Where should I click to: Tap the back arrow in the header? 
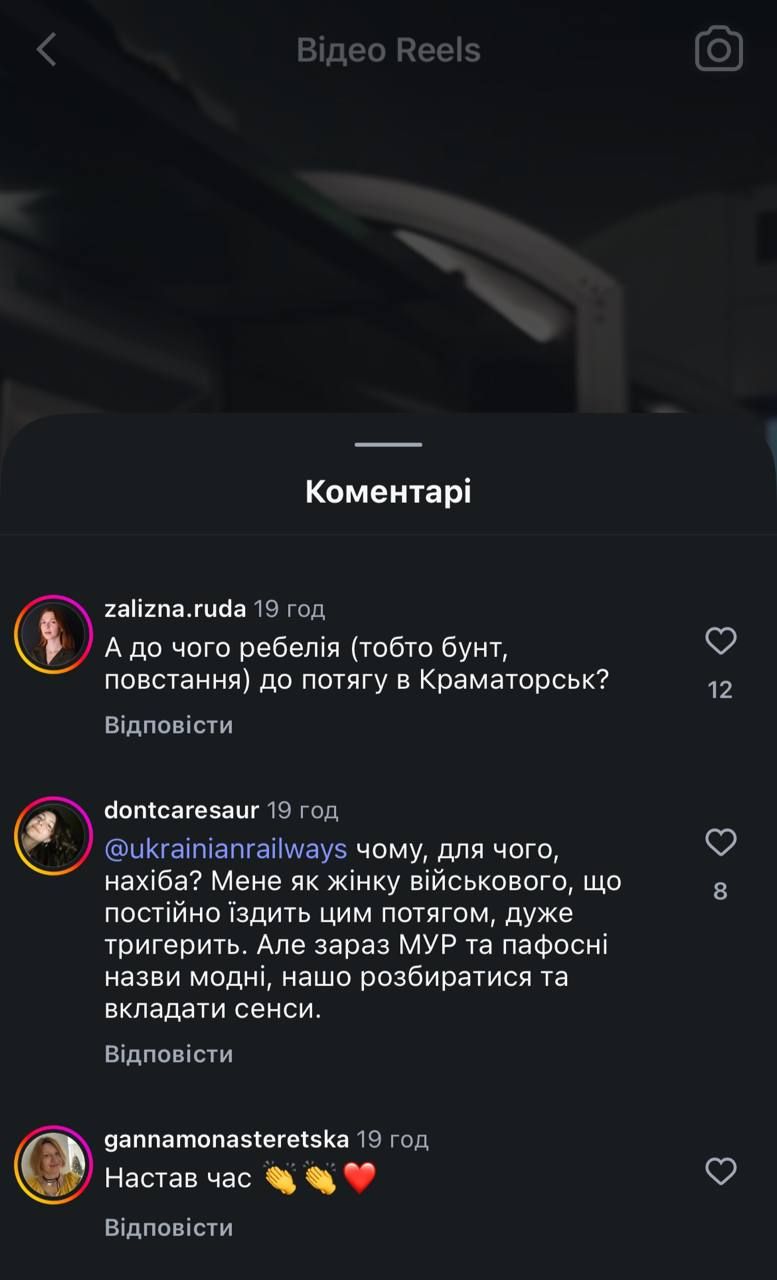[x=46, y=49]
